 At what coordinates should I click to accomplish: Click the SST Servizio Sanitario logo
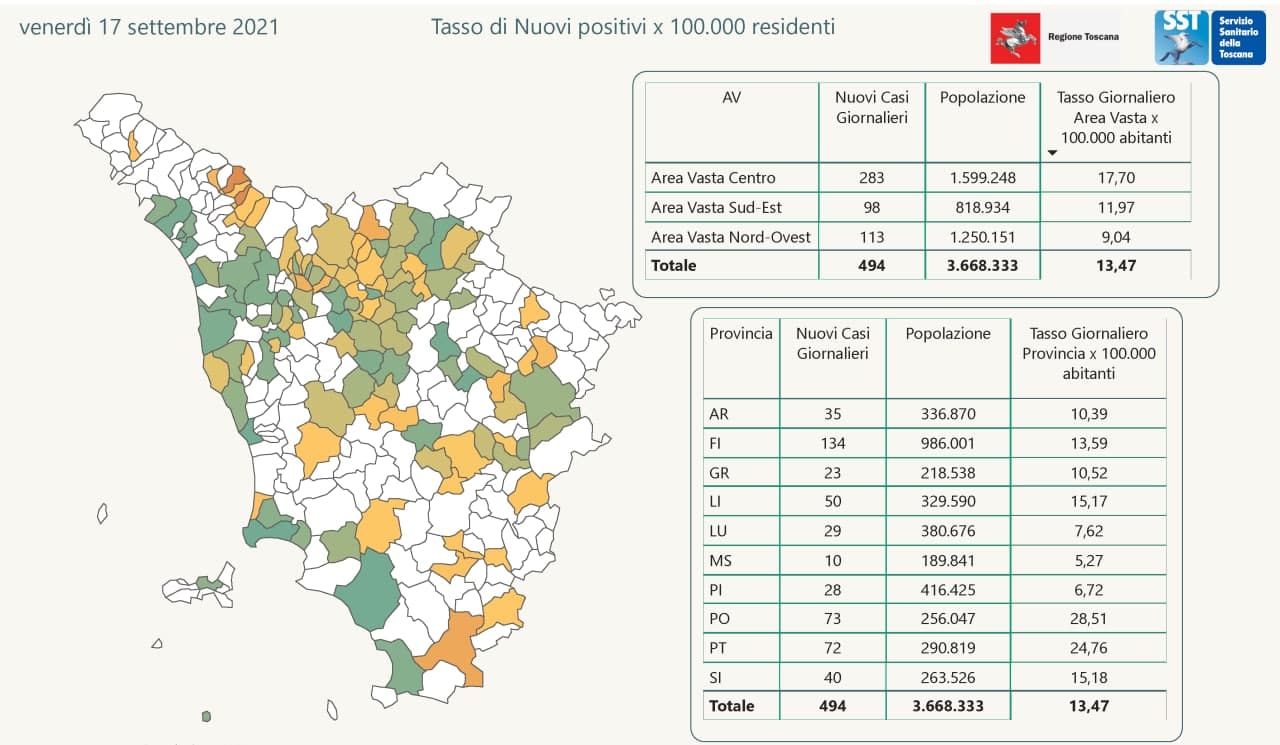click(1182, 38)
